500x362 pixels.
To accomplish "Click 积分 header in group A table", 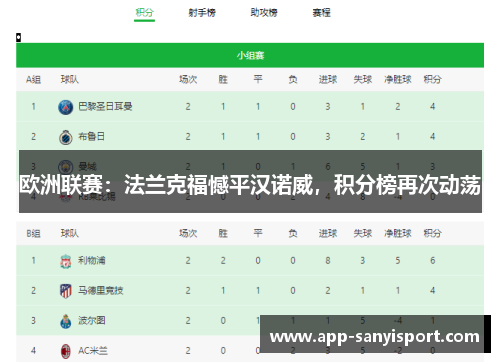I will (432, 80).
